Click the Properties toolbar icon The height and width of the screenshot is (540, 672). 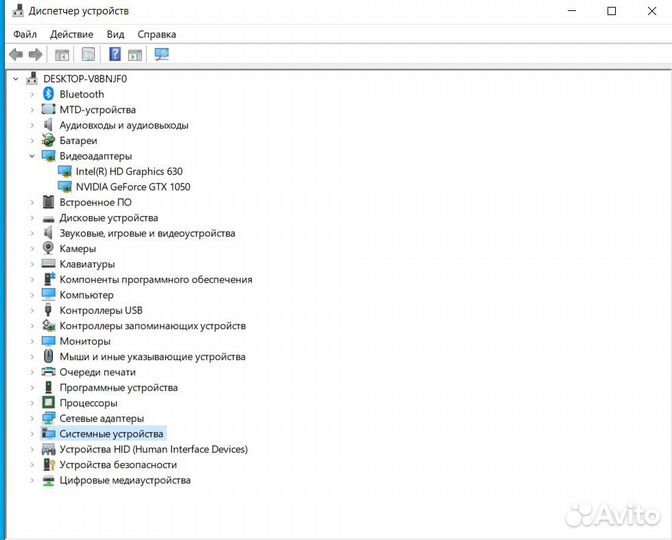pyautogui.click(x=88, y=54)
